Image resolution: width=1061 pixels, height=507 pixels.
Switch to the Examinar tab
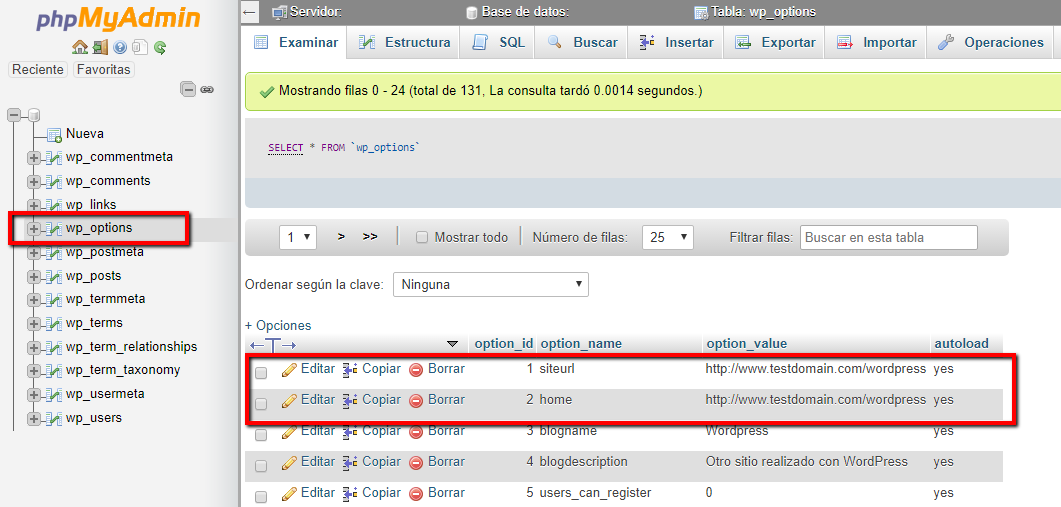296,43
